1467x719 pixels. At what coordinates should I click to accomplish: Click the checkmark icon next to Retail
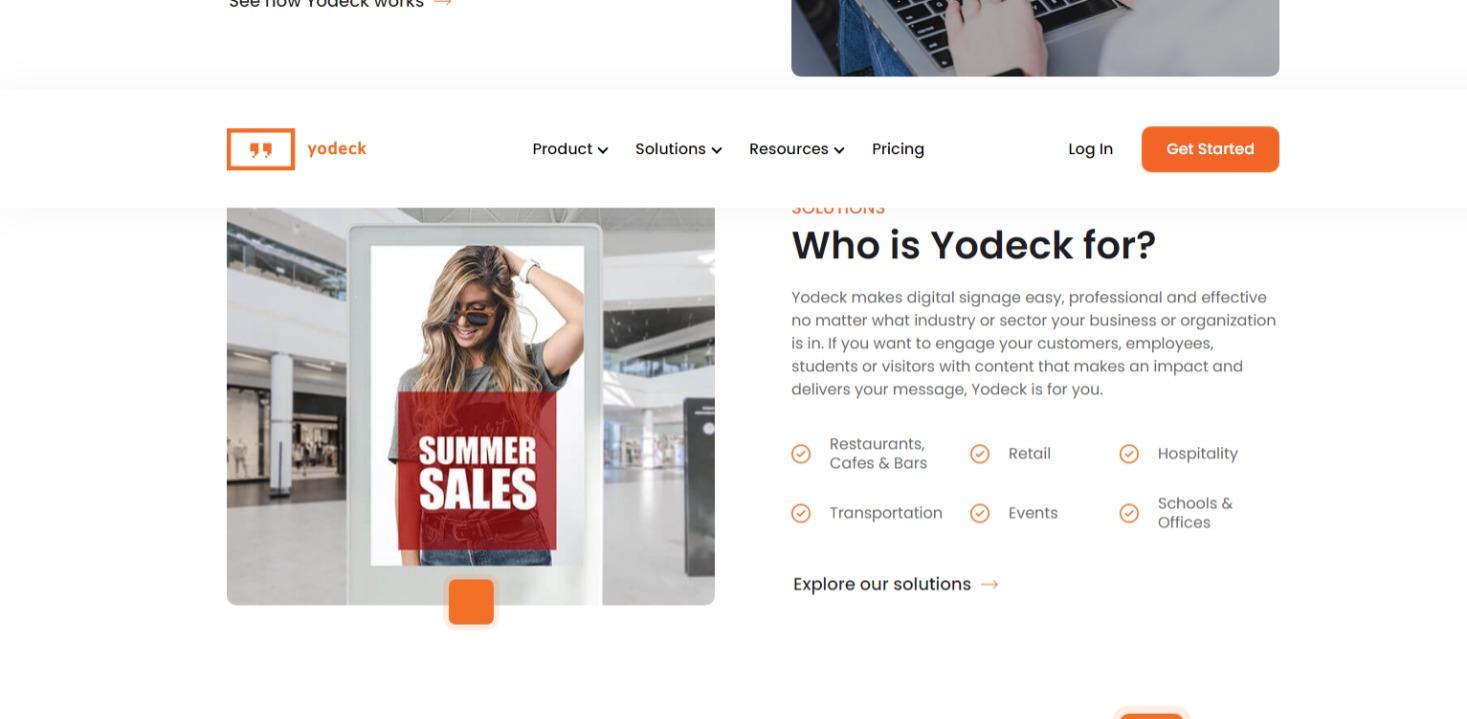tap(980, 454)
